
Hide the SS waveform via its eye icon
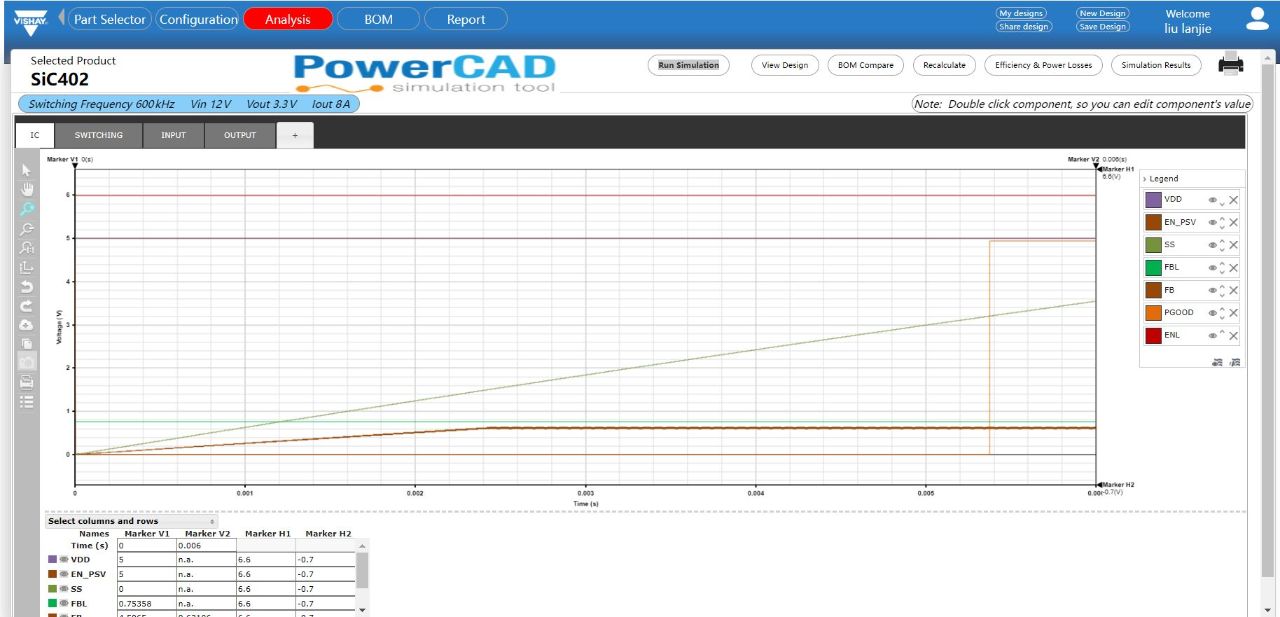[1213, 244]
